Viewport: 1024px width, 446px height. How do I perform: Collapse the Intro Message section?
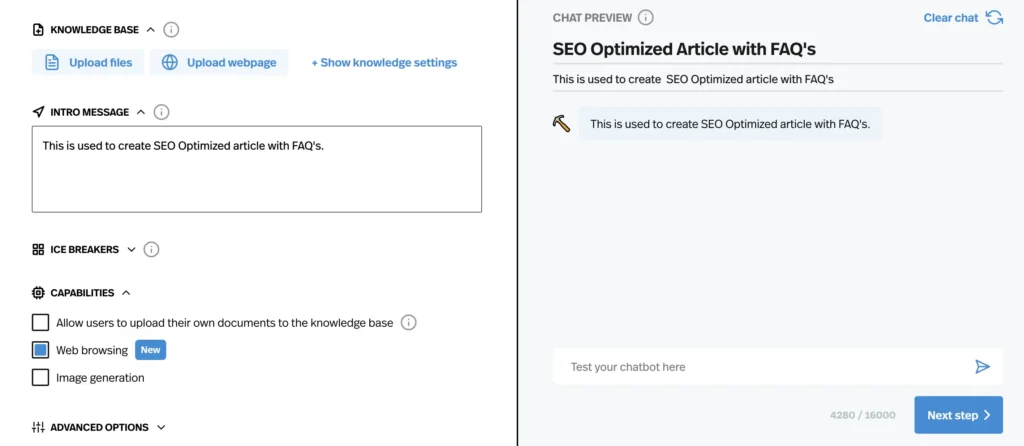pos(140,112)
